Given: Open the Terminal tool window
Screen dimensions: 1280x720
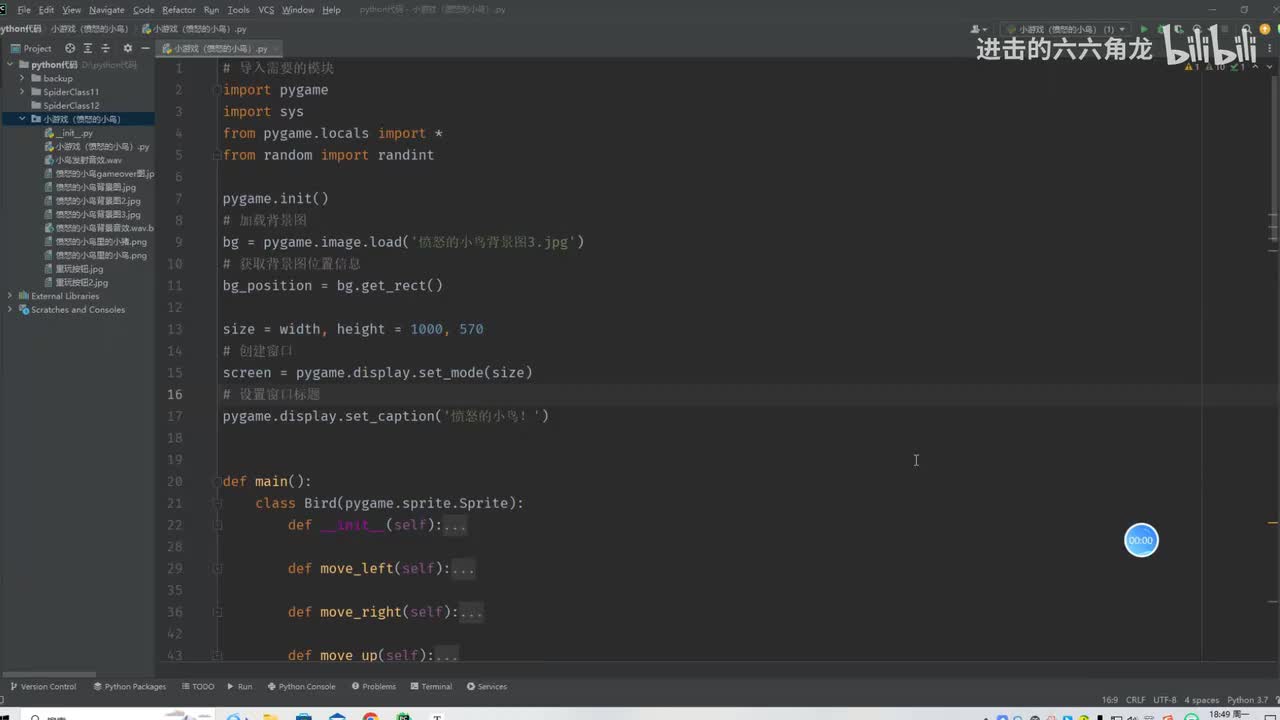Looking at the screenshot, I should [431, 687].
